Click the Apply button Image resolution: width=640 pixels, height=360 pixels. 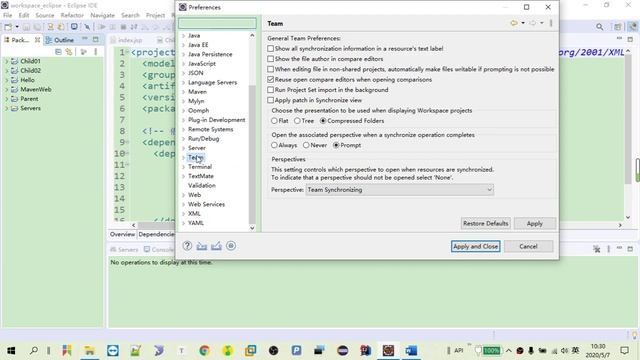534,223
